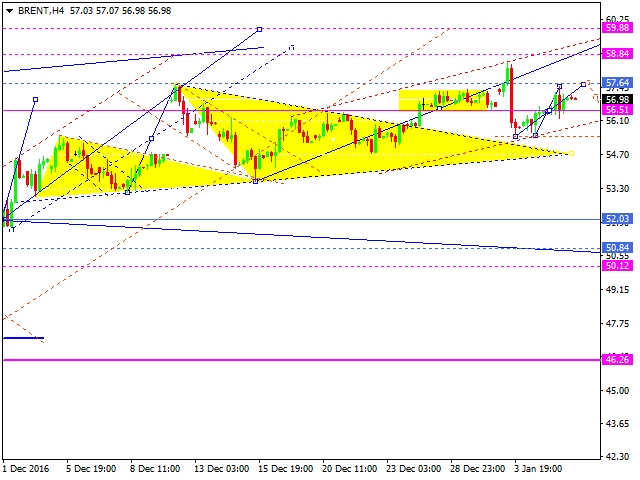The width and height of the screenshot is (640, 480).
Task: Select the OHLC values 57.03 57.07 56.98 56.98
Action: coord(120,11)
